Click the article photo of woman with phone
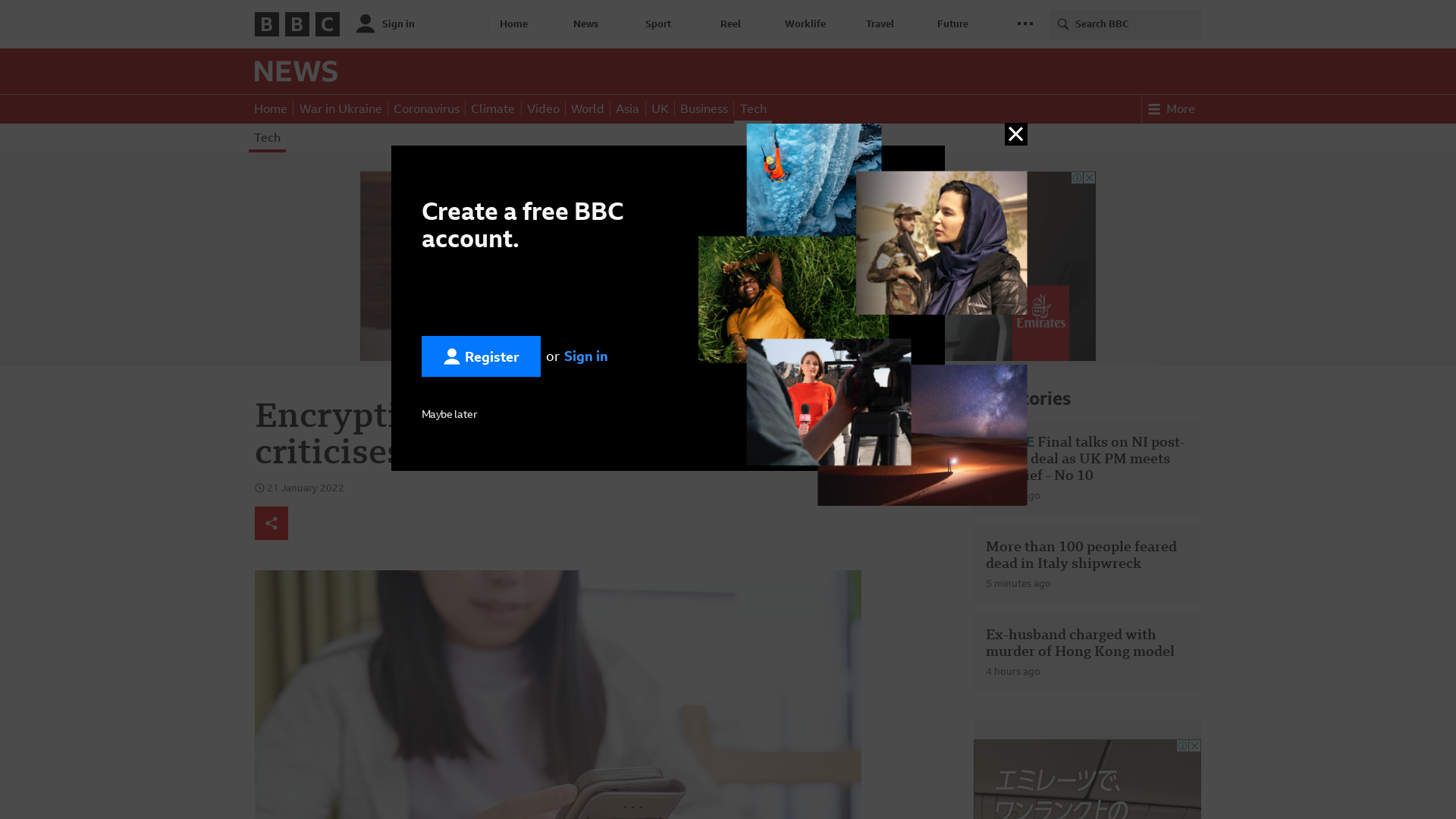The width and height of the screenshot is (1456, 819). (558, 695)
